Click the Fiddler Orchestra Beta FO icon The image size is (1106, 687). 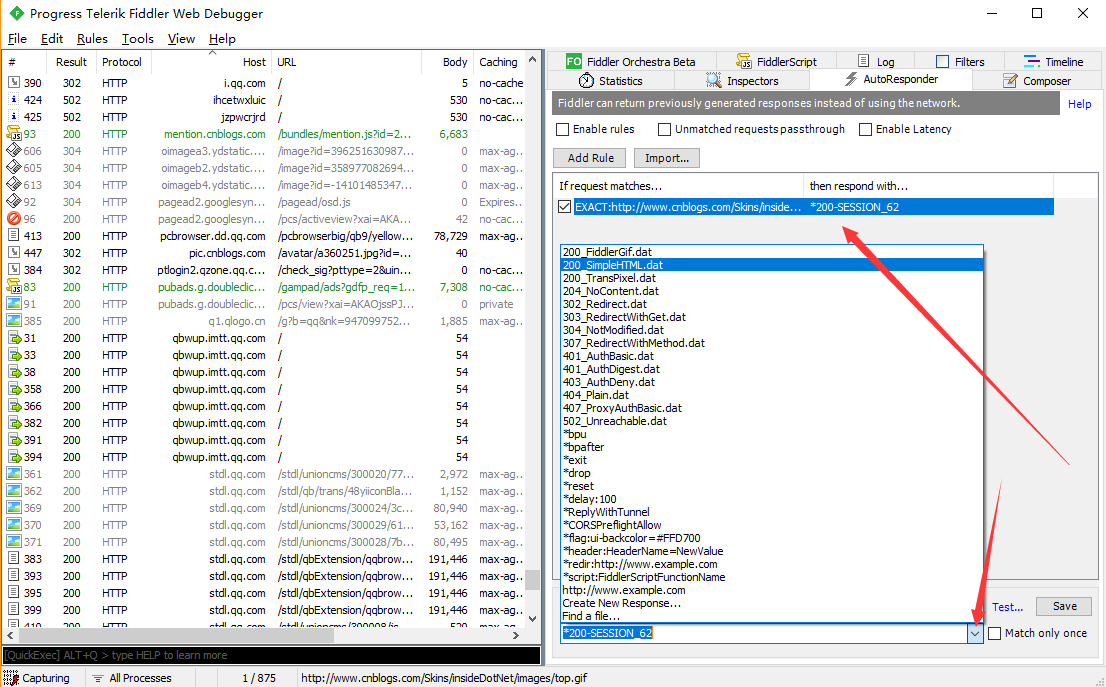(x=573, y=62)
